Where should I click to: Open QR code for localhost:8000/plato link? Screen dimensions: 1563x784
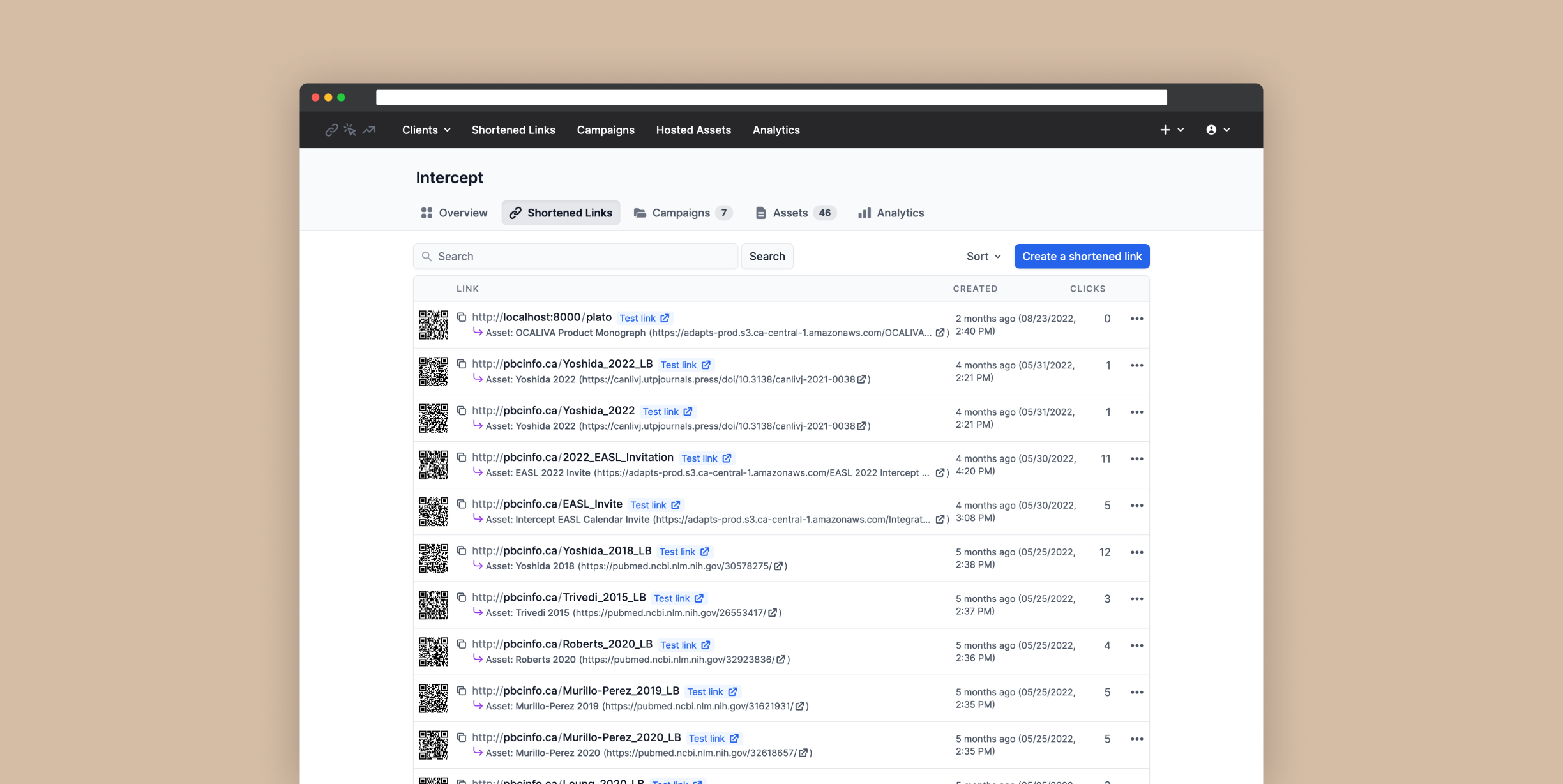434,325
